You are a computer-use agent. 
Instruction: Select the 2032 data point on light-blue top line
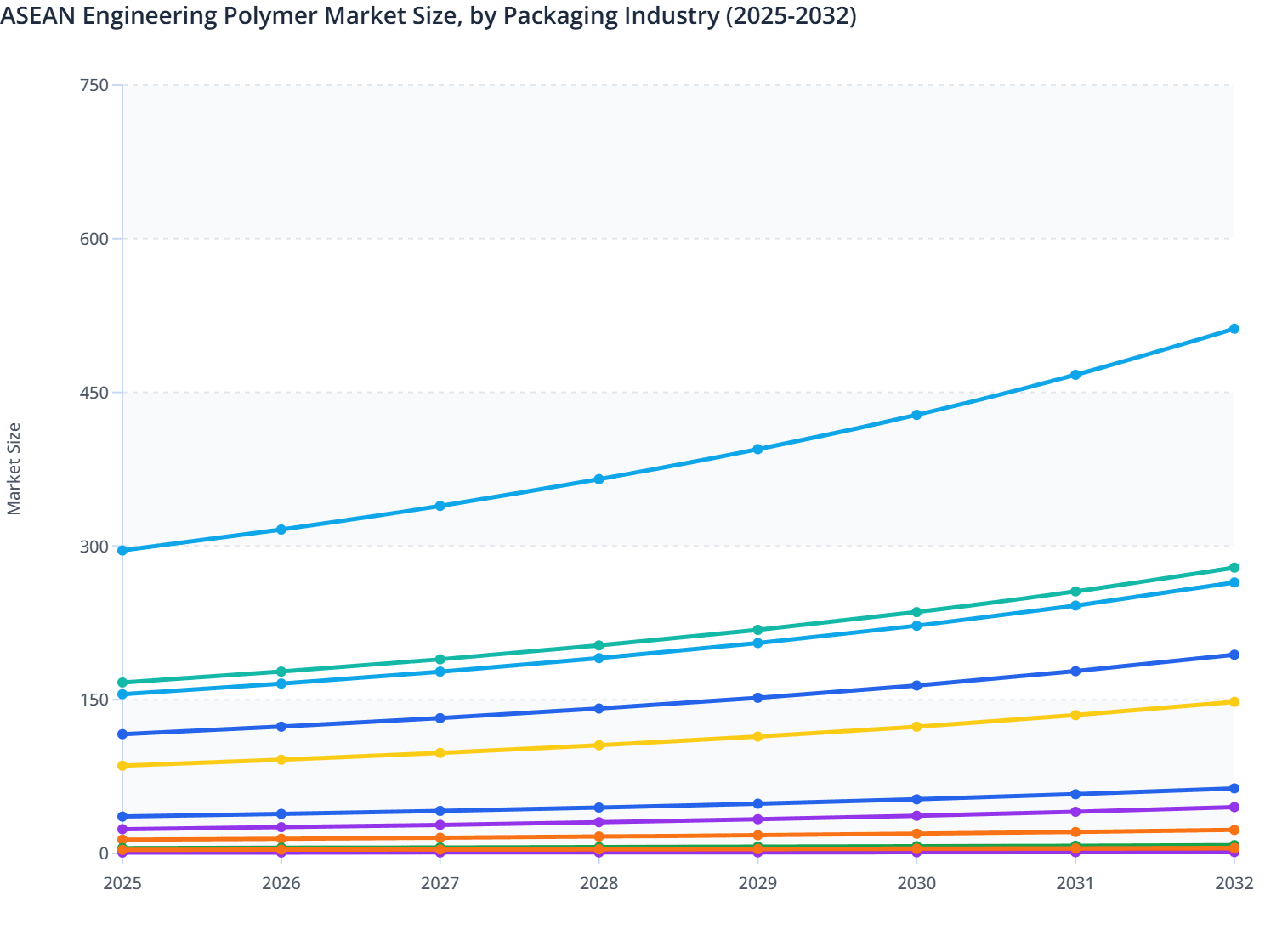coord(1234,327)
